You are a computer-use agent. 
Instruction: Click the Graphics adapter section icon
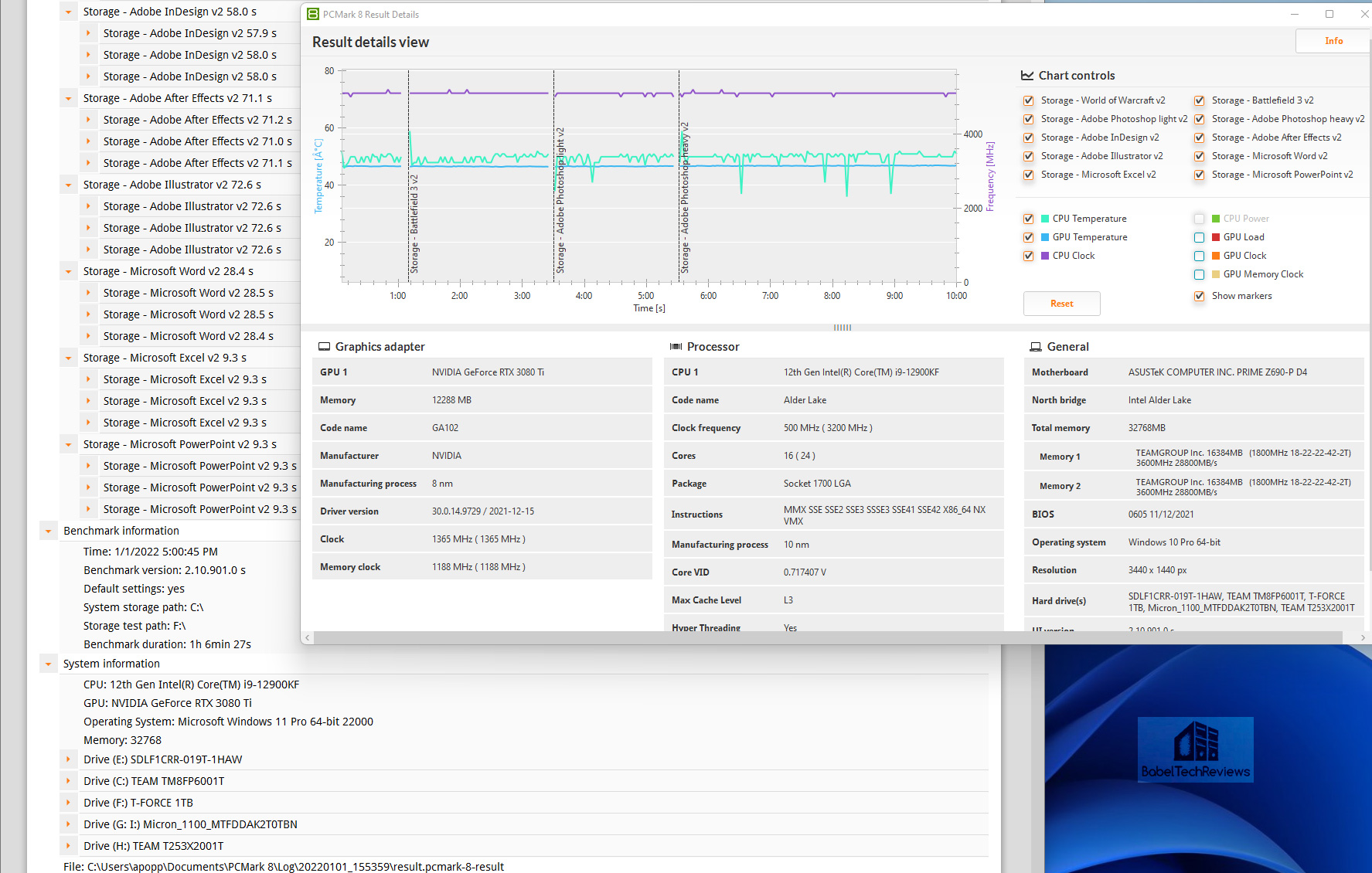pos(324,347)
